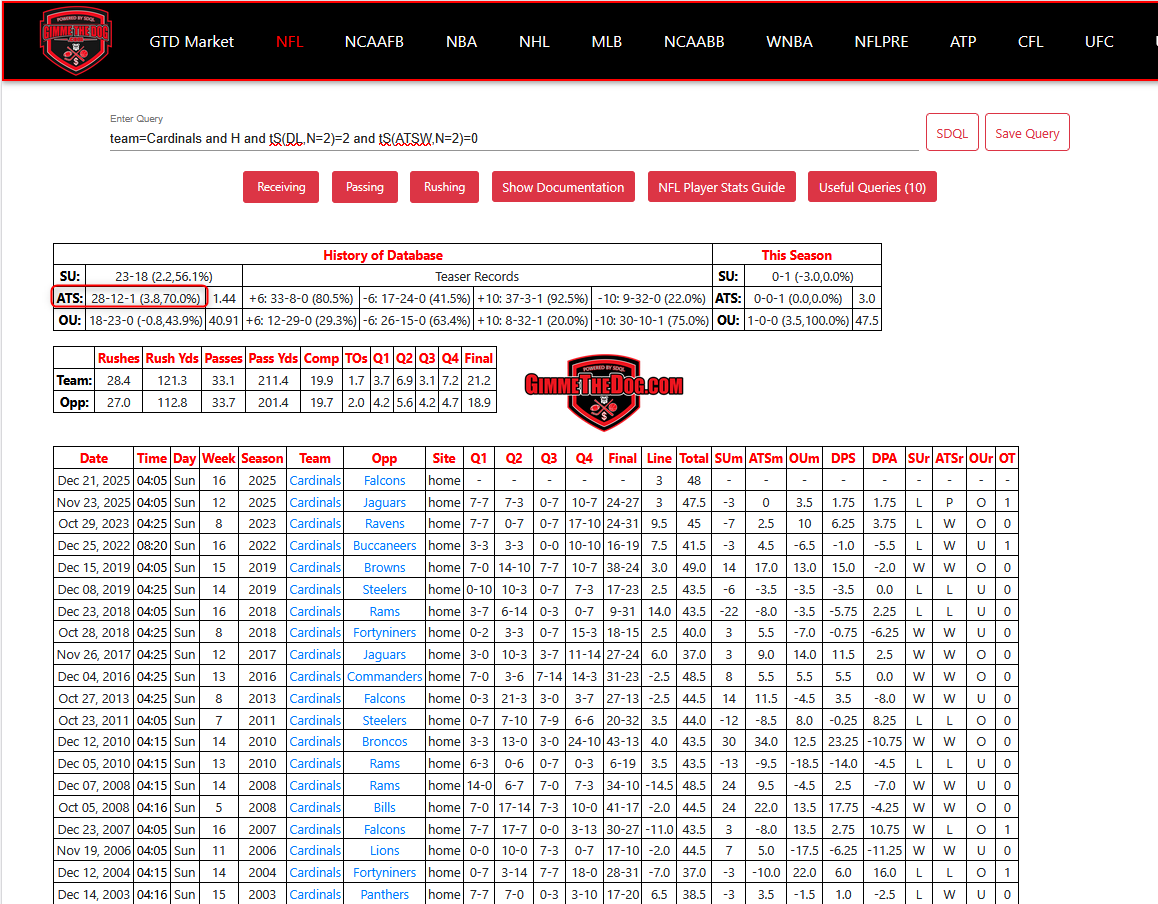Open the MLB section
The width and height of the screenshot is (1158, 904).
click(x=606, y=41)
